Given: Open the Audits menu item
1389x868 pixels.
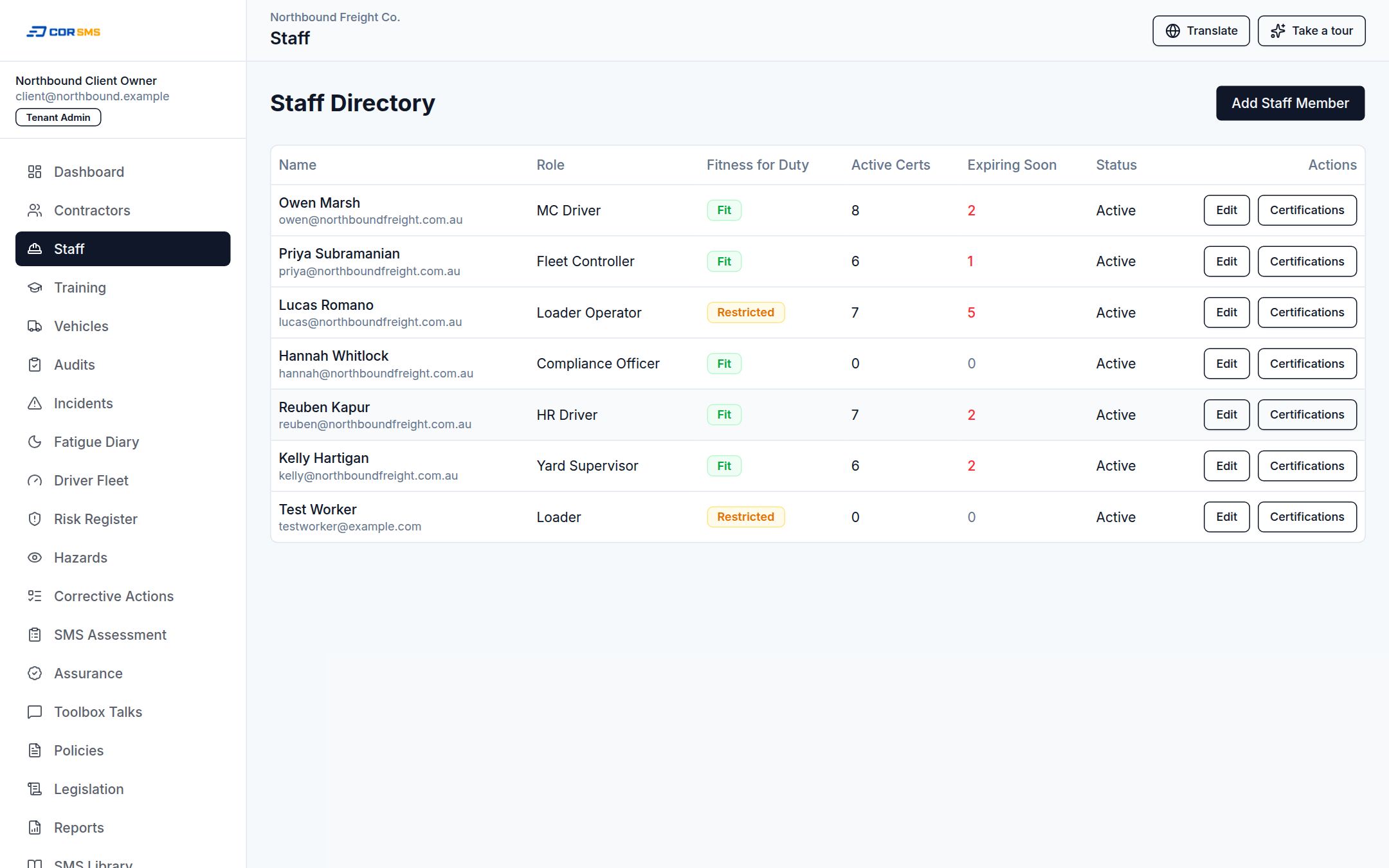Looking at the screenshot, I should pyautogui.click(x=123, y=365).
